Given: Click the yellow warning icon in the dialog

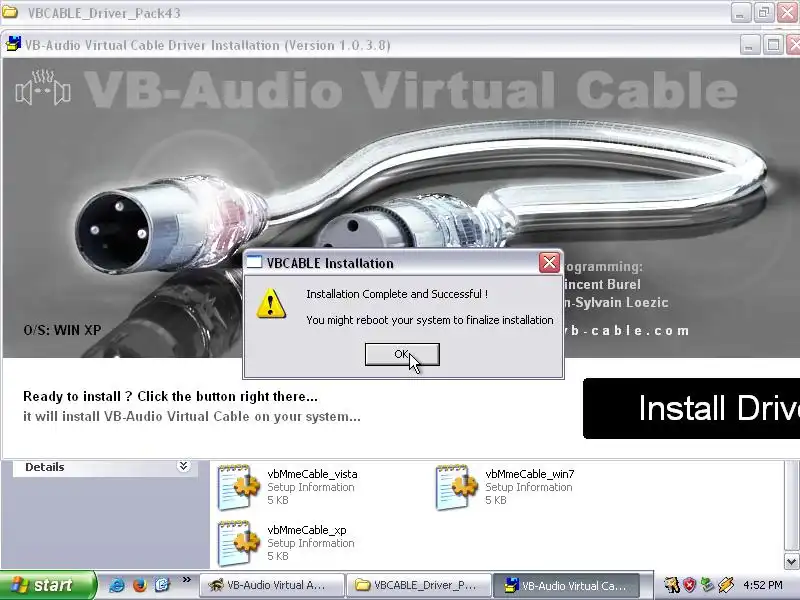Looking at the screenshot, I should [x=271, y=303].
